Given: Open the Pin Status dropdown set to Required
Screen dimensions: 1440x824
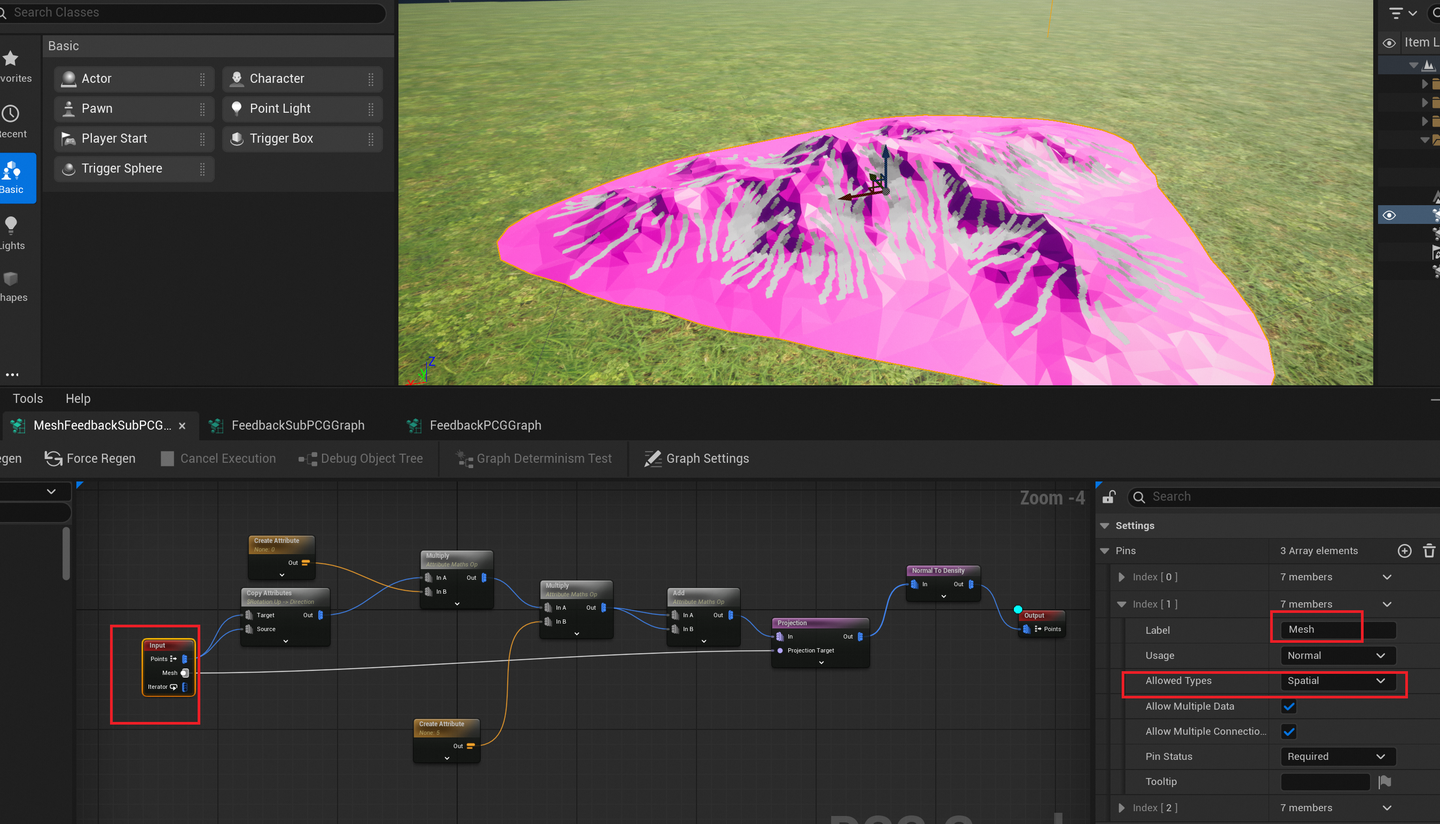Looking at the screenshot, I should [1338, 757].
